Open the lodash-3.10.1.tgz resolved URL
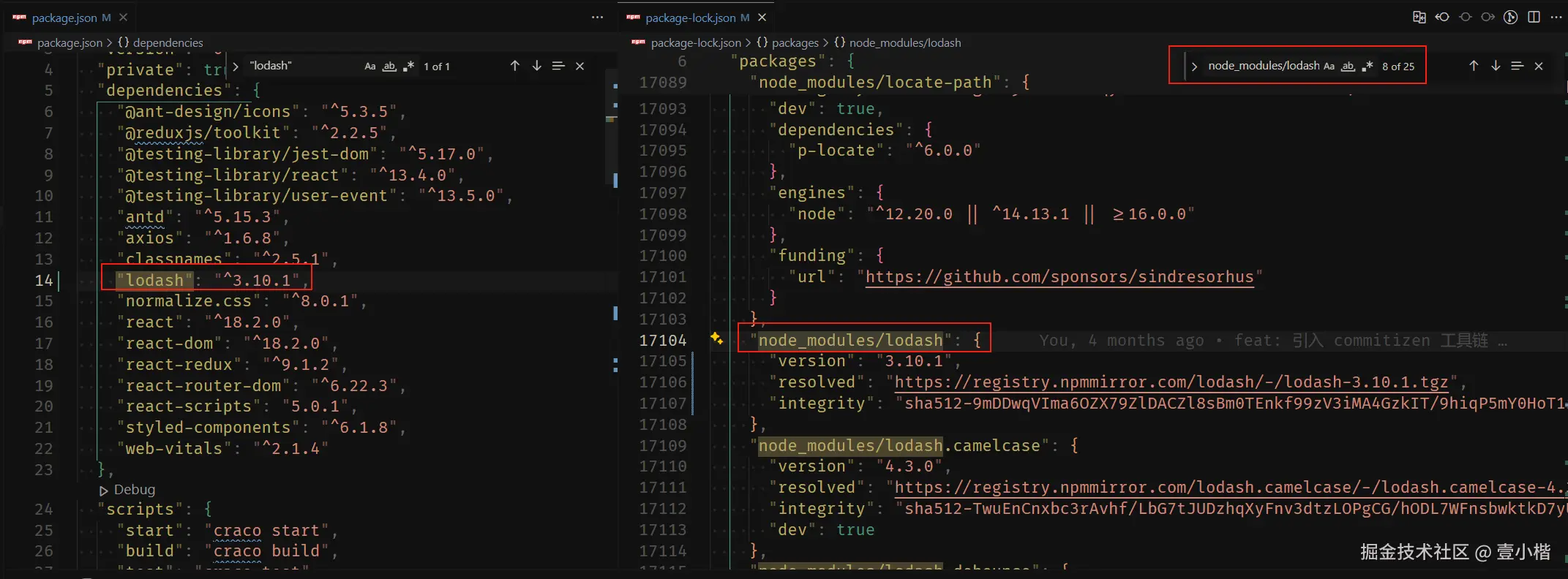The image size is (1568, 579). [1171, 382]
